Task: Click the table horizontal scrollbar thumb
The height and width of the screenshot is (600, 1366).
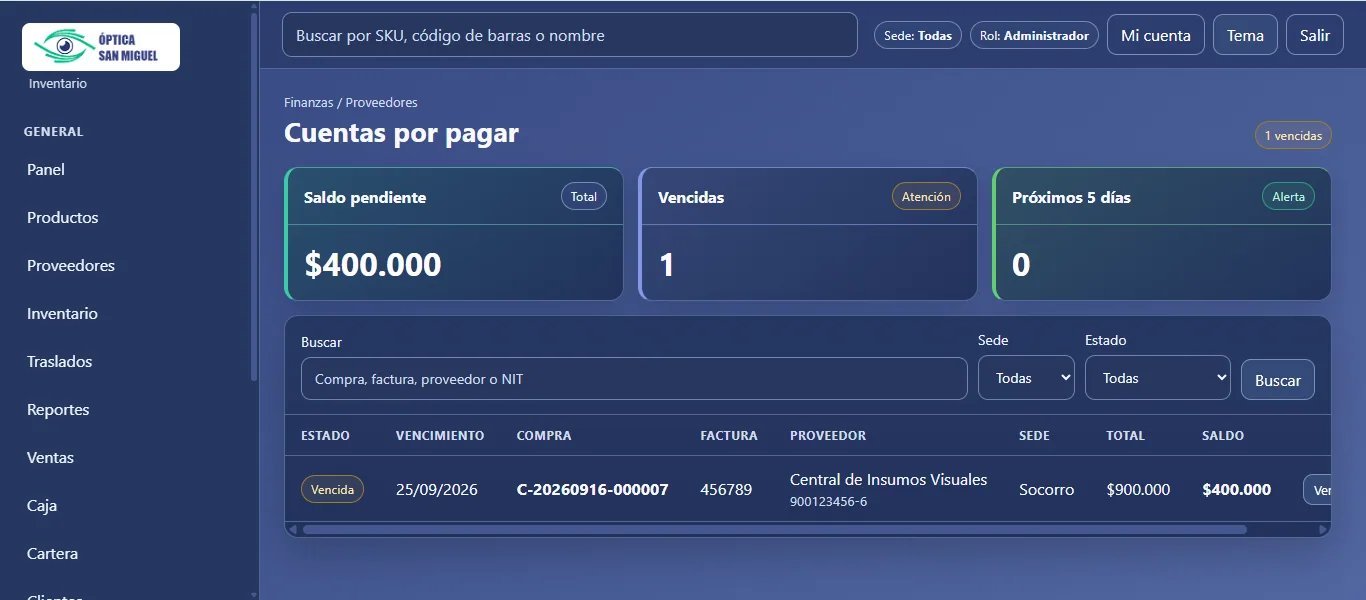Action: (774, 529)
